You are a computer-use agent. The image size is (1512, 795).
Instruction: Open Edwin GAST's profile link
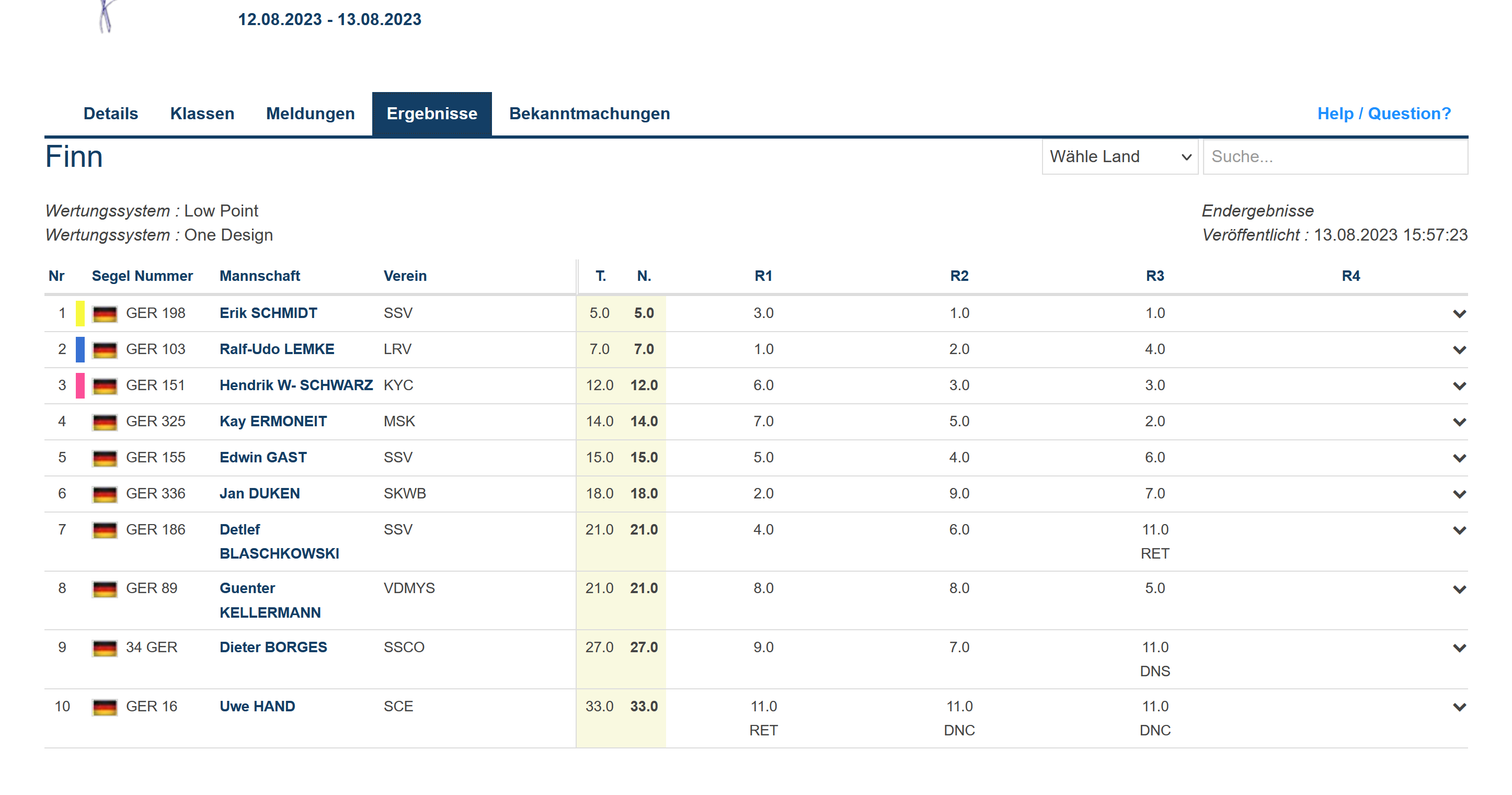pos(263,458)
